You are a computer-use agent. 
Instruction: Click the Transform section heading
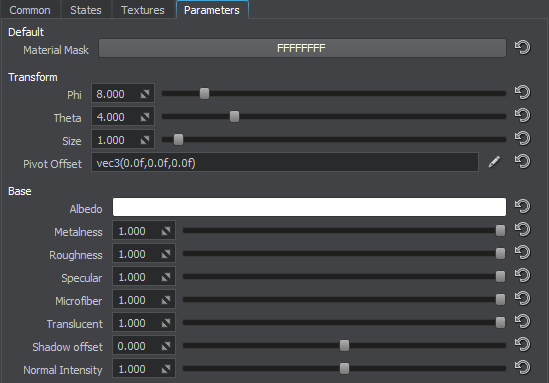tap(33, 77)
